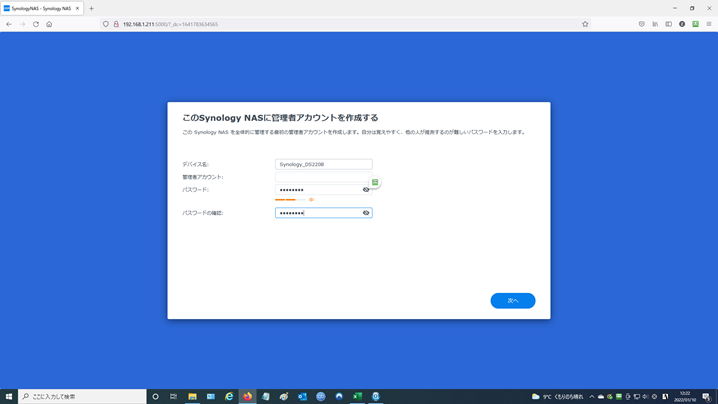
Task: Open the weather widget in taskbar
Action: [x=557, y=396]
